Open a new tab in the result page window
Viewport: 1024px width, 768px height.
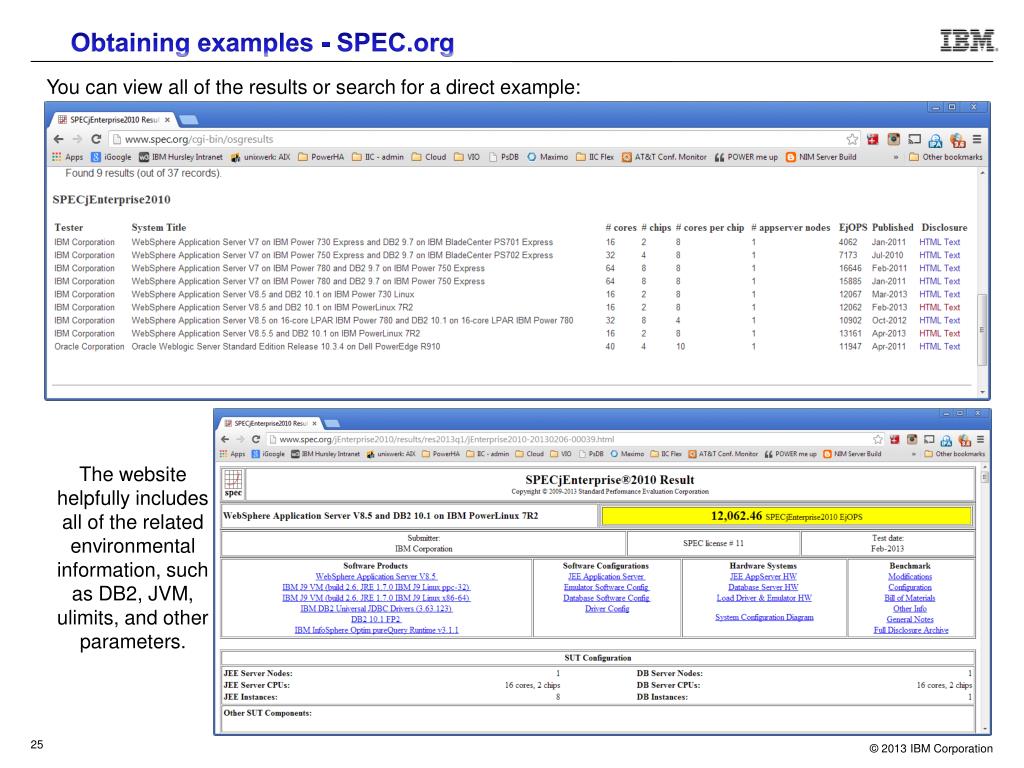332,423
